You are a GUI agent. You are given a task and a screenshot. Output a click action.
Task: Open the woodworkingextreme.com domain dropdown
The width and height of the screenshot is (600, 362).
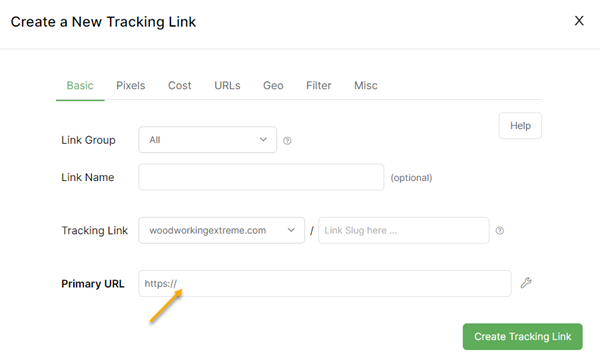[x=222, y=230]
